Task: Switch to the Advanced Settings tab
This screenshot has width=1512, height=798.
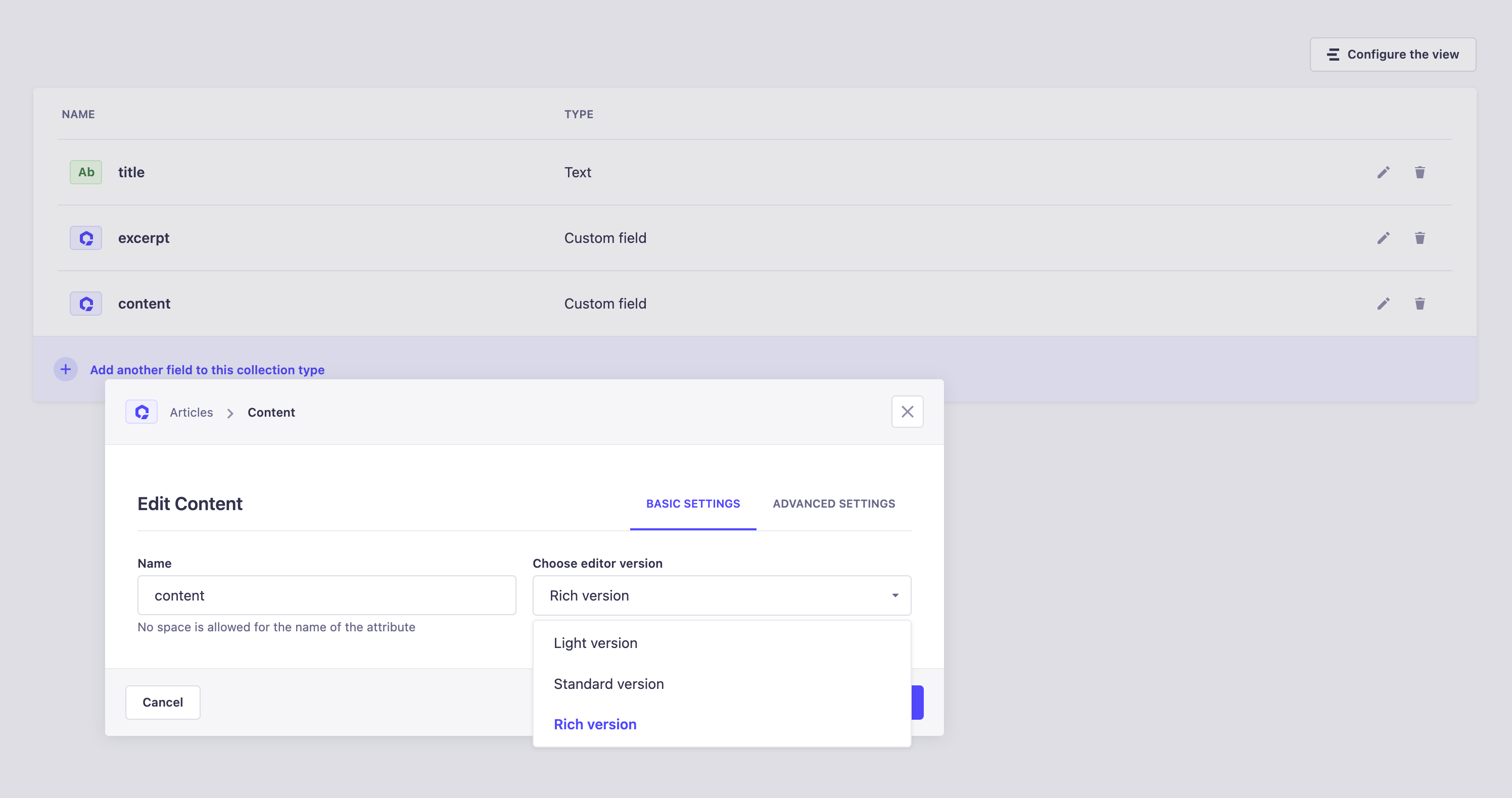Action: click(x=833, y=504)
